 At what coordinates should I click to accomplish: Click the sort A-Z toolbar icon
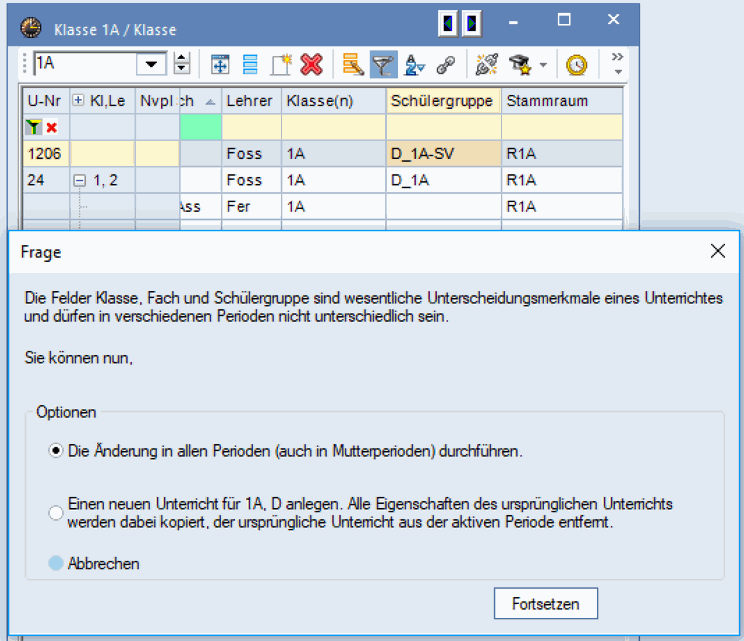coord(413,65)
